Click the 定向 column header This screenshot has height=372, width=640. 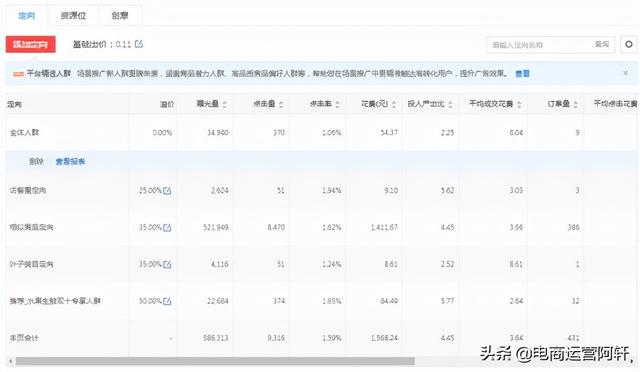pos(14,104)
